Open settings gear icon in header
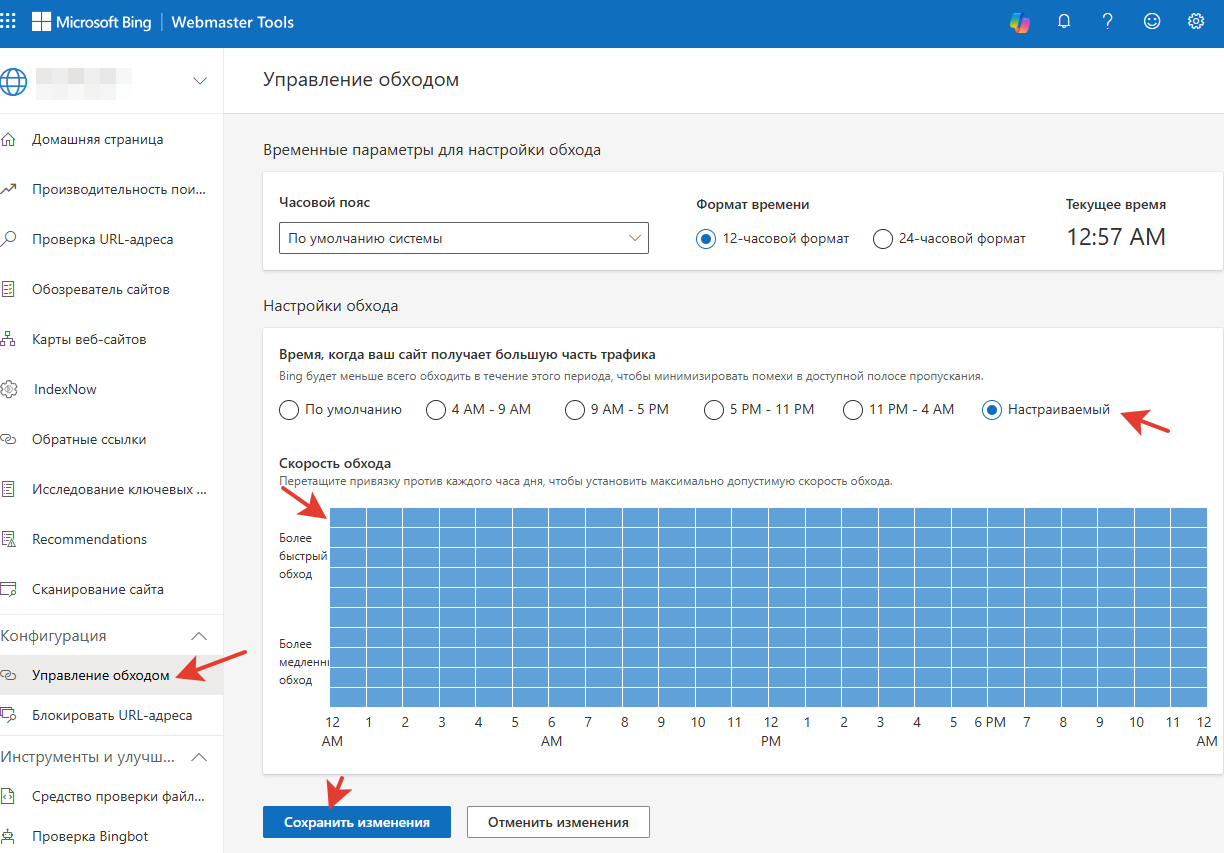 point(1196,22)
